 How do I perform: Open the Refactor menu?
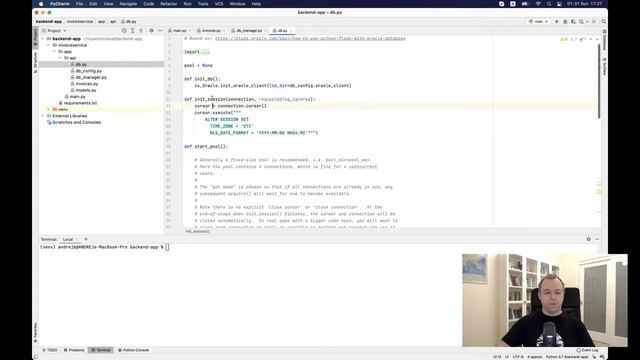pos(169,4)
